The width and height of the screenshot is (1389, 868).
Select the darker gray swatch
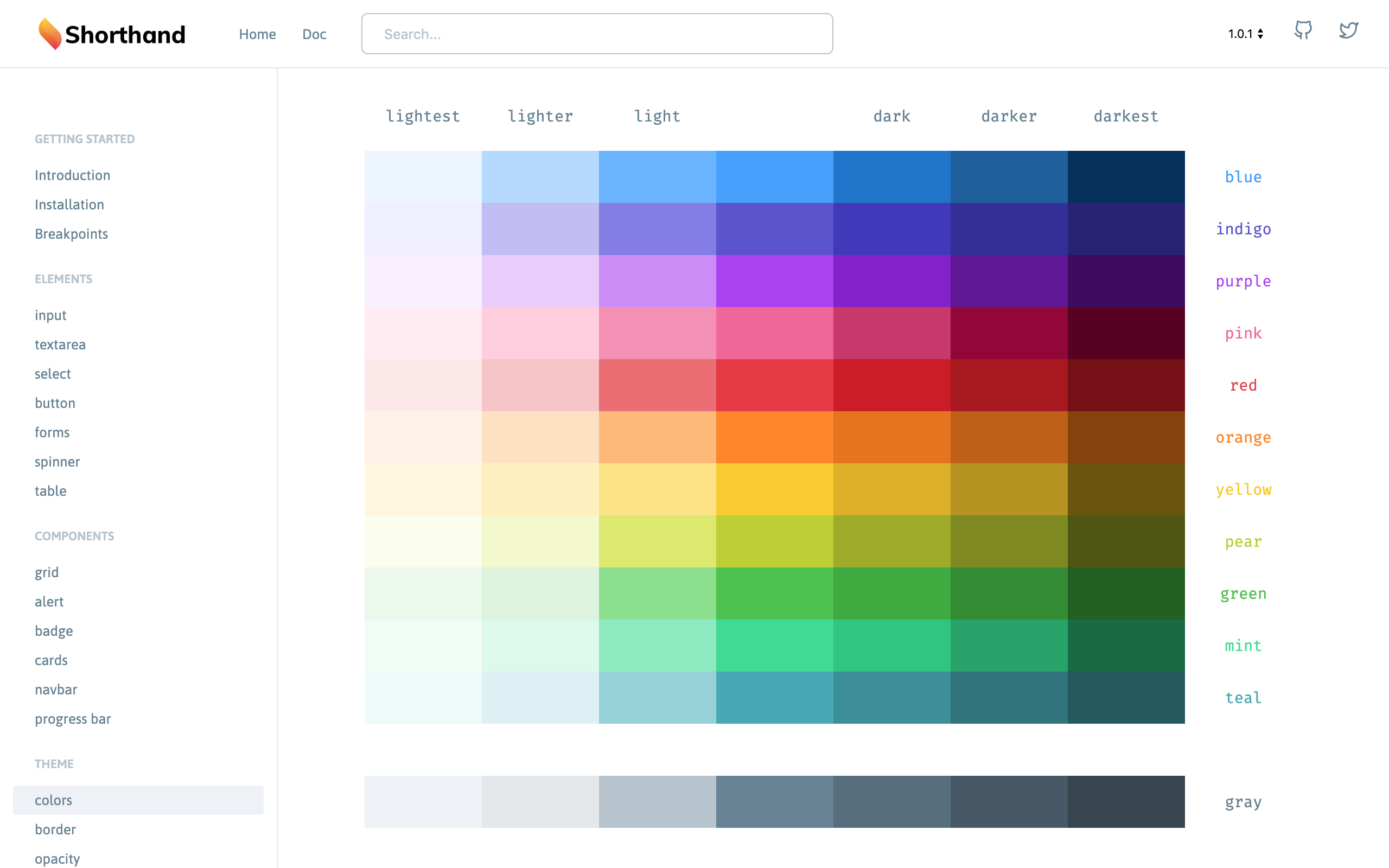pos(1009,801)
